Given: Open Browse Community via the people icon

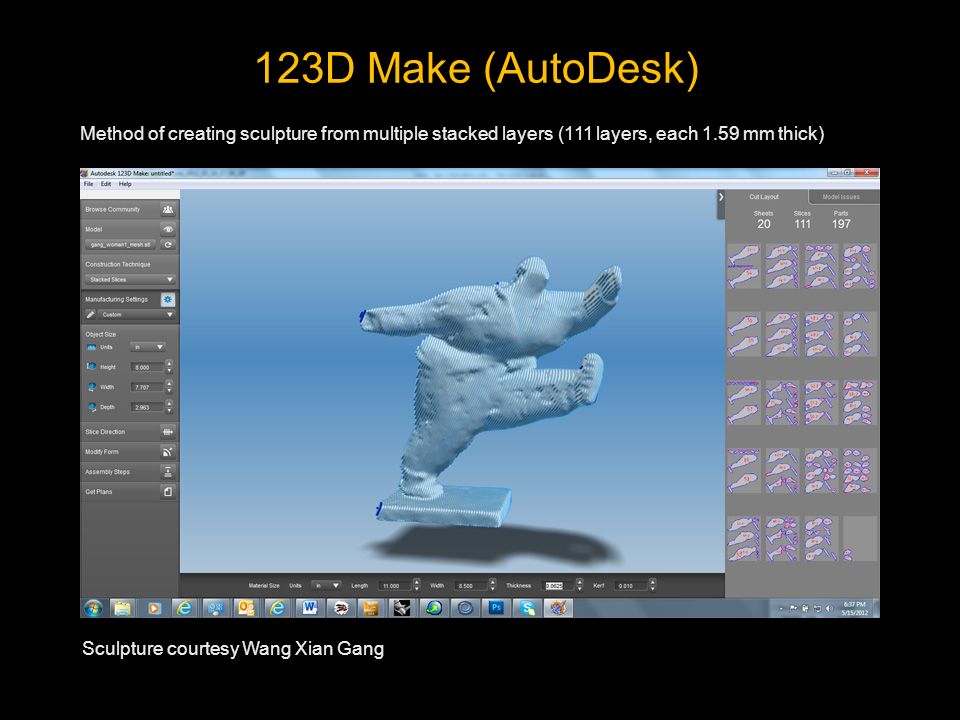Looking at the screenshot, I should pos(168,209).
